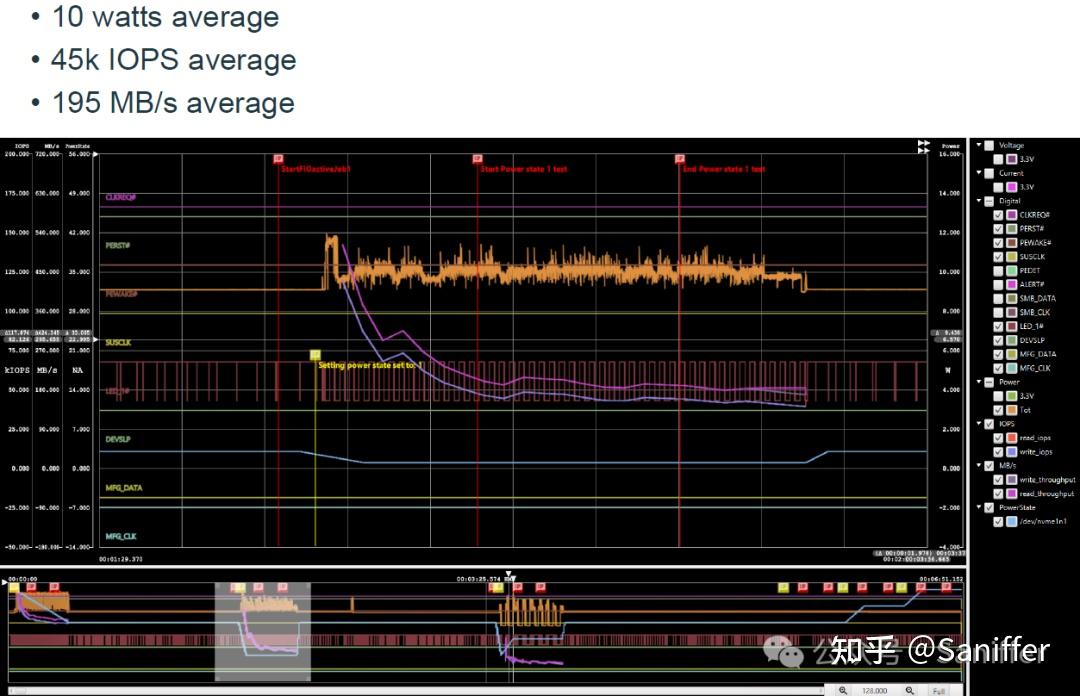Click the first yellow flag on the overview timeline
Image resolution: width=1080 pixels, height=696 pixels.
click(x=13, y=587)
